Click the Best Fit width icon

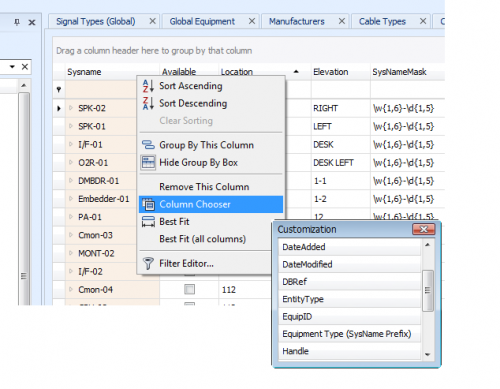coord(148,222)
